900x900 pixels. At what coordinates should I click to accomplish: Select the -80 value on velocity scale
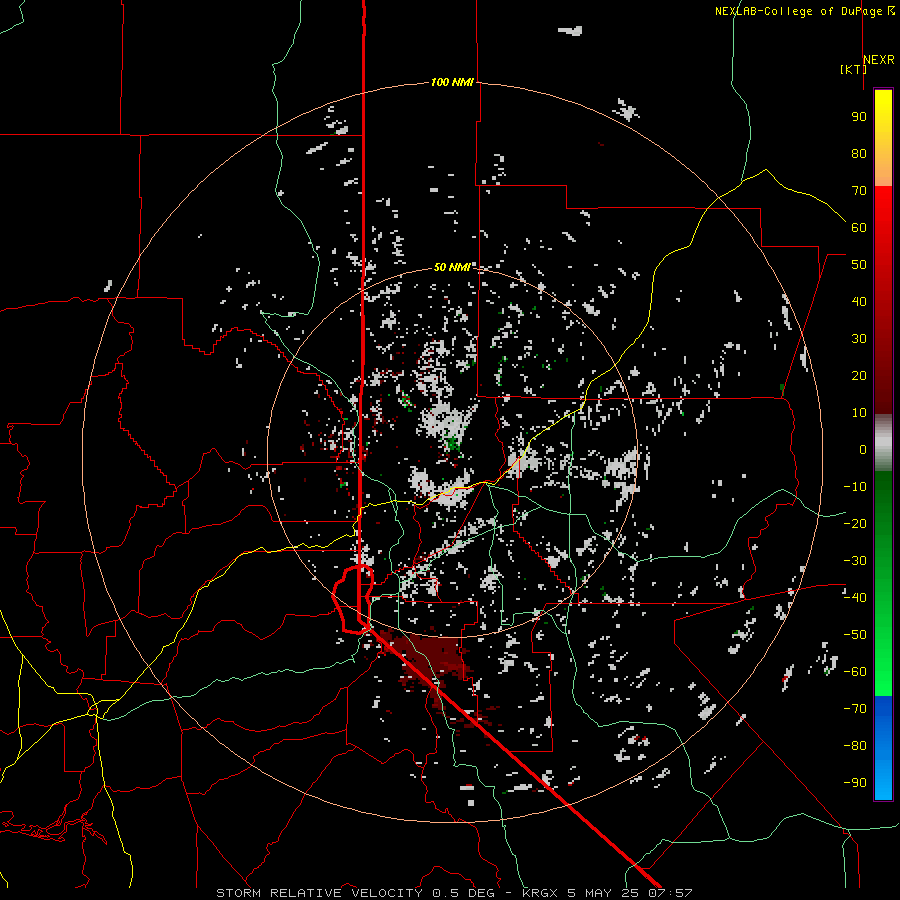pos(855,746)
